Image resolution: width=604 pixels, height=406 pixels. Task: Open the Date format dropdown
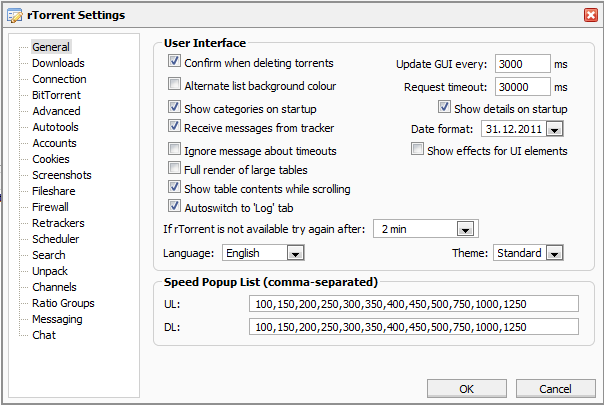tap(555, 129)
